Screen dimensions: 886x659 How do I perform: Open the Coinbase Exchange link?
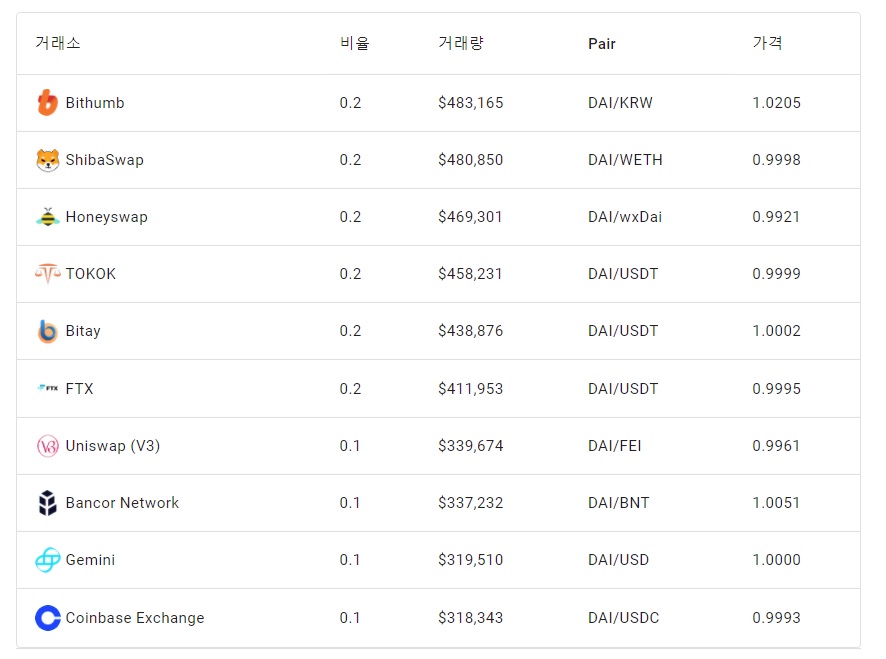[135, 618]
